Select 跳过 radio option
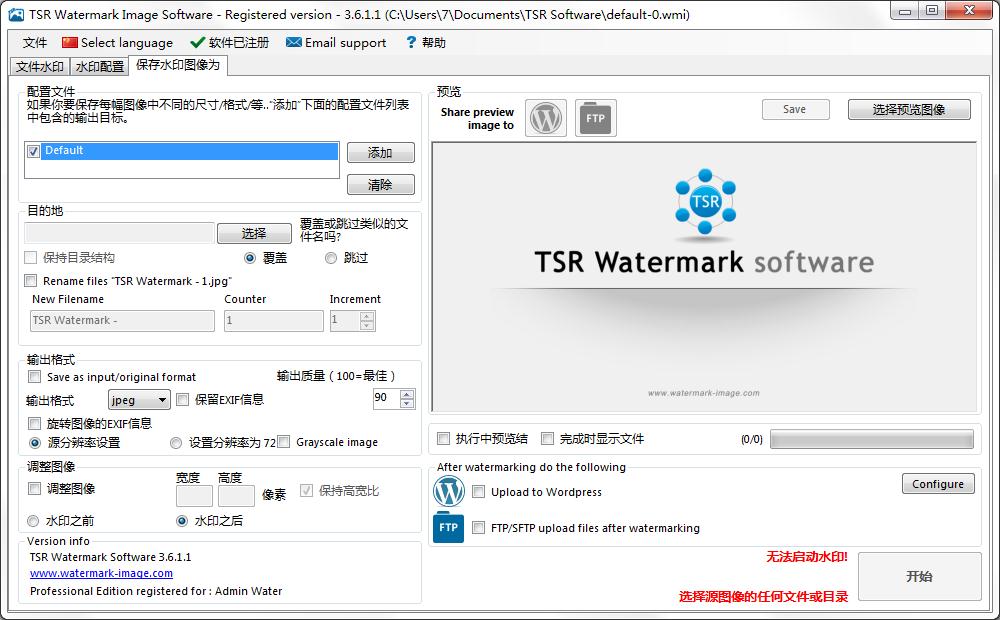 click(330, 258)
